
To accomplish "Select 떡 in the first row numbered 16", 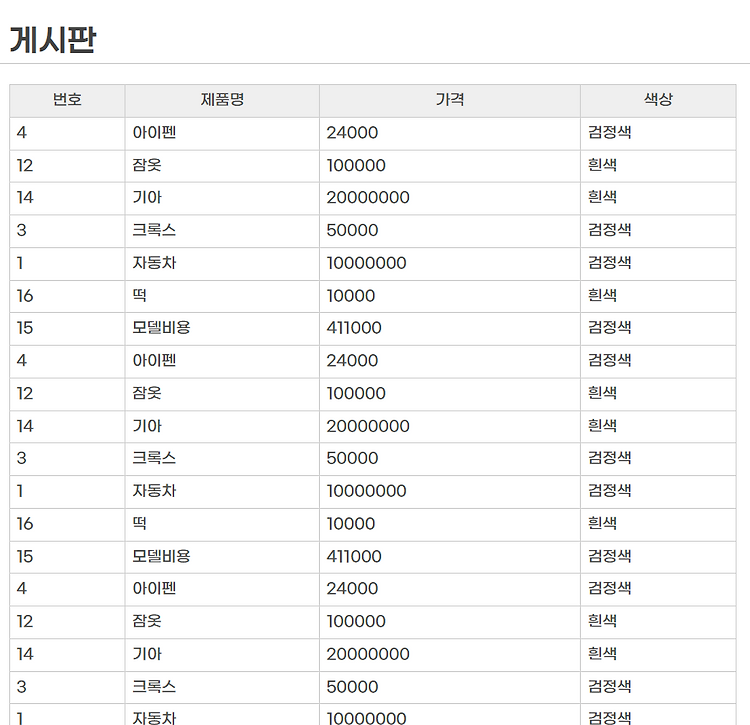I will 139,296.
